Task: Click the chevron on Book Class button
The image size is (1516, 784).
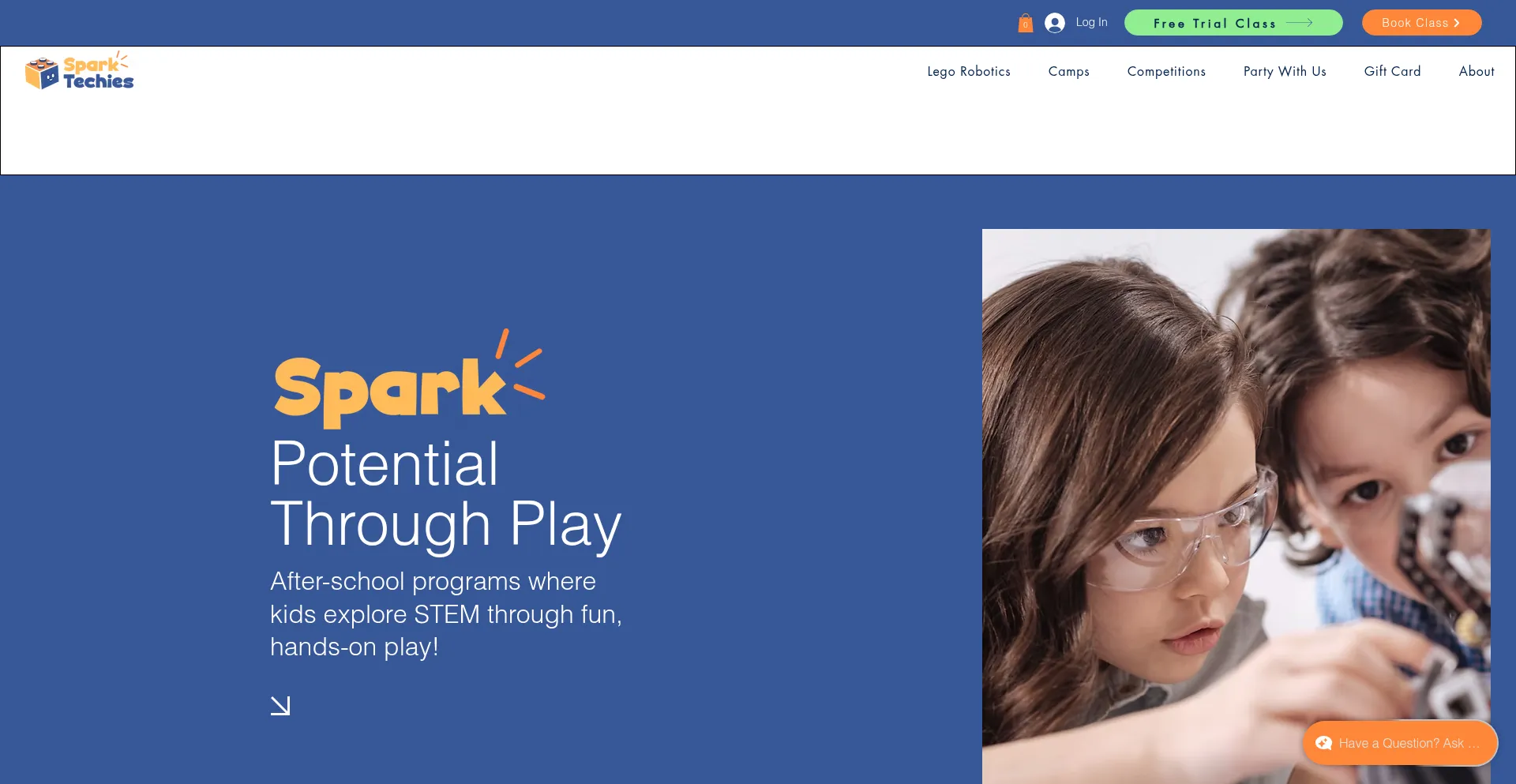Action: click(x=1457, y=23)
